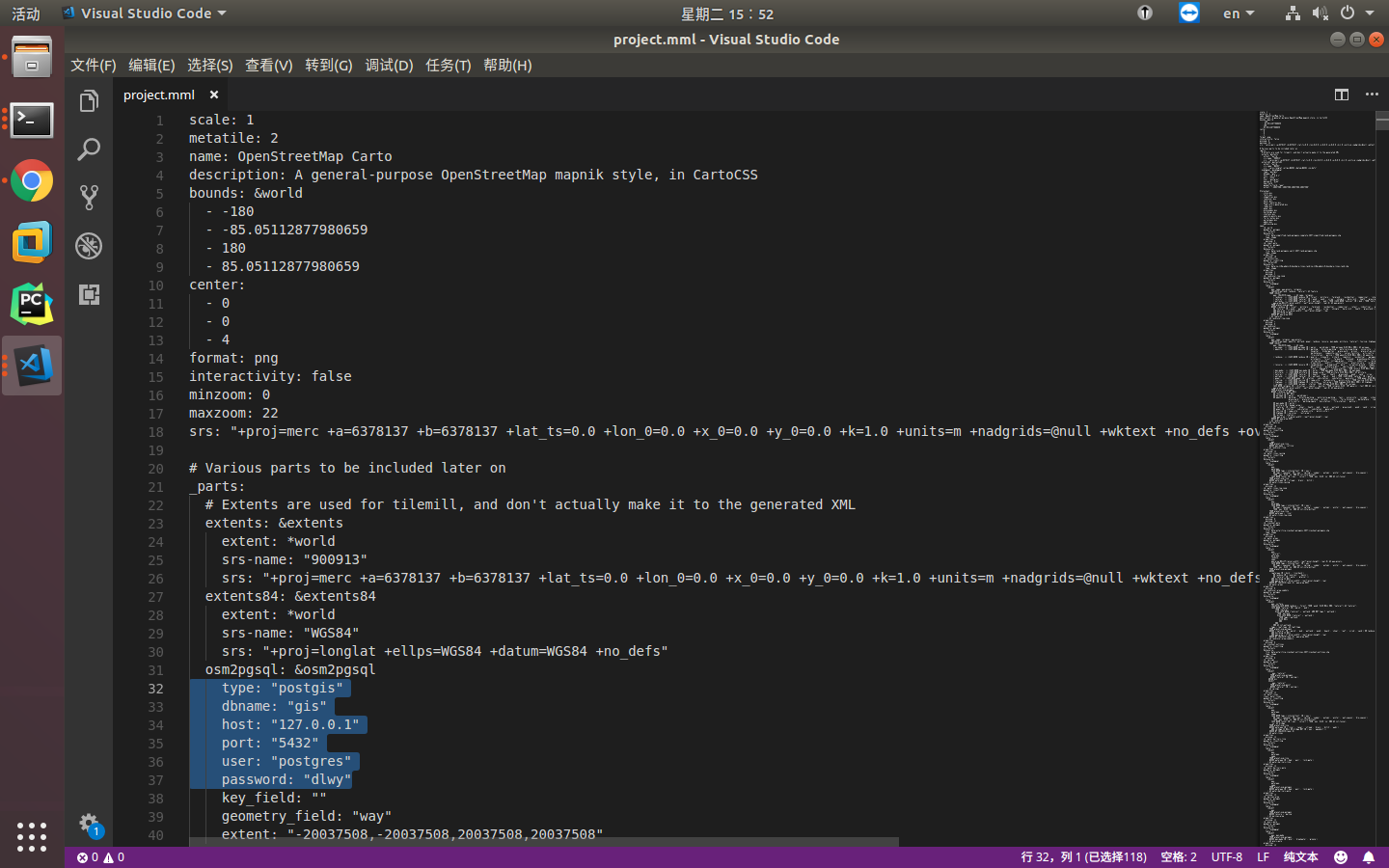Open volume control in system tray
The height and width of the screenshot is (868, 1389).
click(x=1321, y=13)
